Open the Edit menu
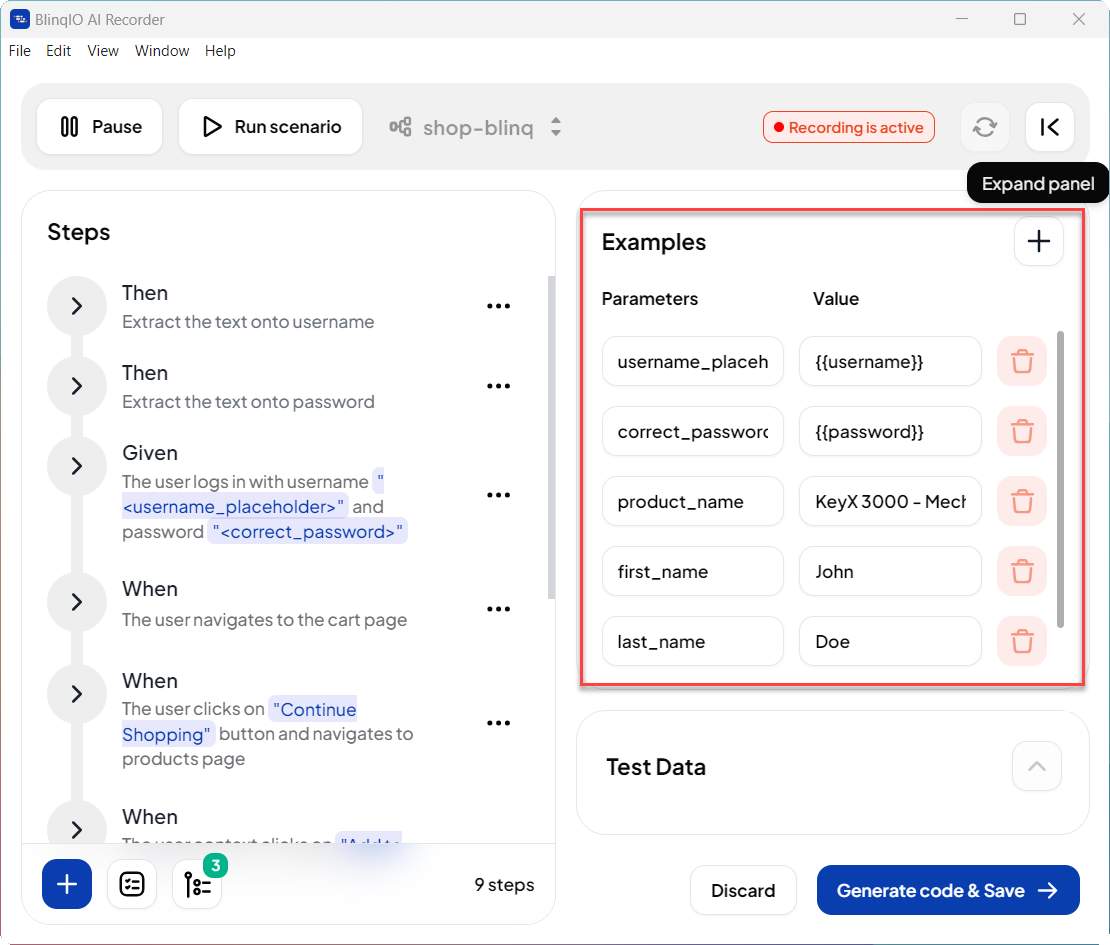Viewport: 1110px width, 945px height. click(x=58, y=51)
